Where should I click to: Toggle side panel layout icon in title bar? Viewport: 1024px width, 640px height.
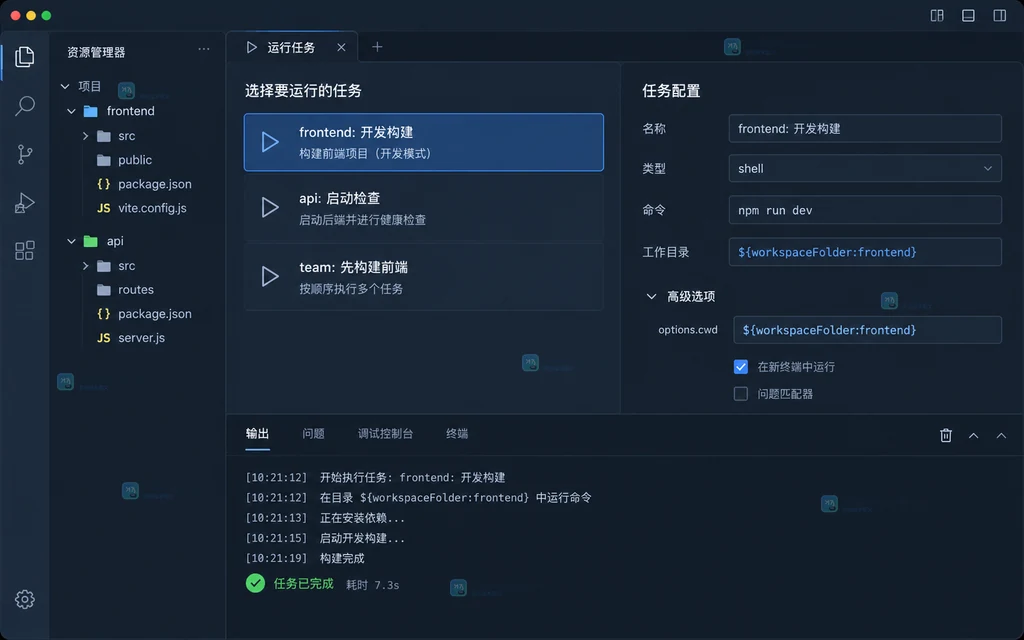point(999,16)
